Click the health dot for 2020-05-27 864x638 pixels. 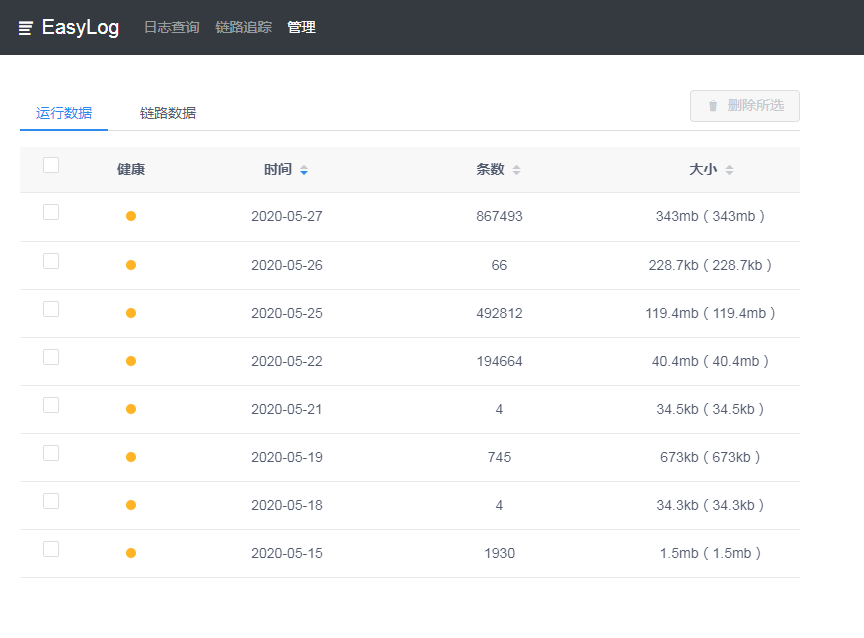click(x=131, y=216)
